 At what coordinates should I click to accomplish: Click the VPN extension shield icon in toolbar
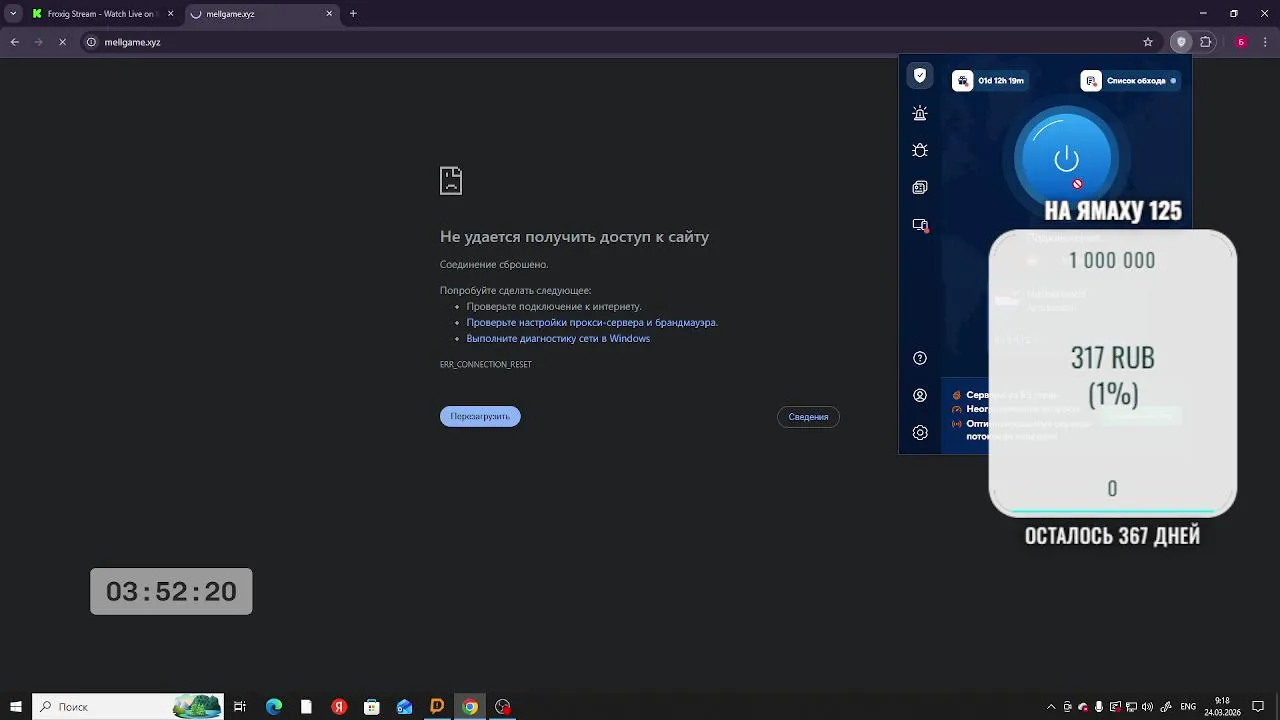click(1181, 42)
